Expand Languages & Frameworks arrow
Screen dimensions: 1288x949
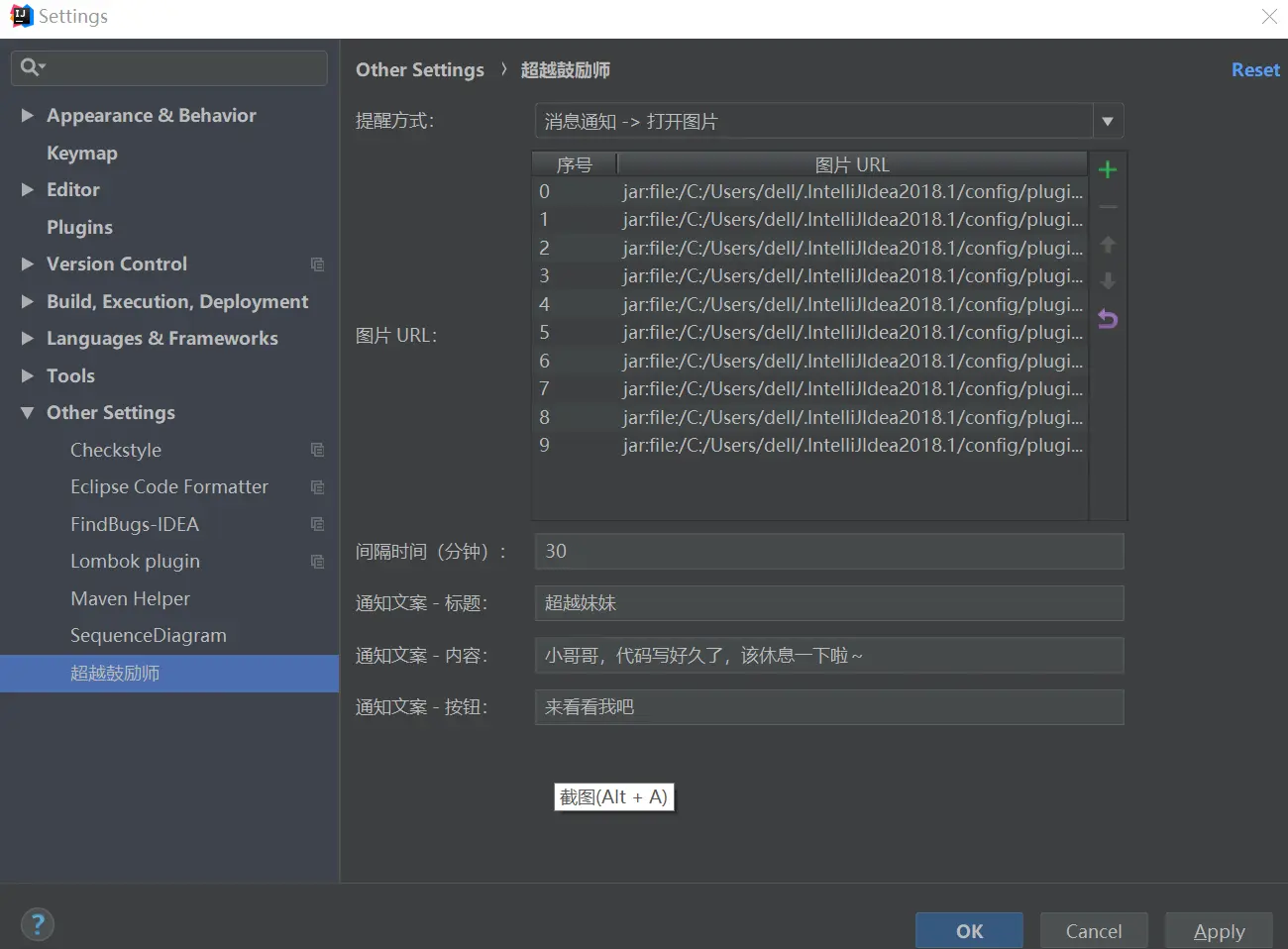(28, 339)
